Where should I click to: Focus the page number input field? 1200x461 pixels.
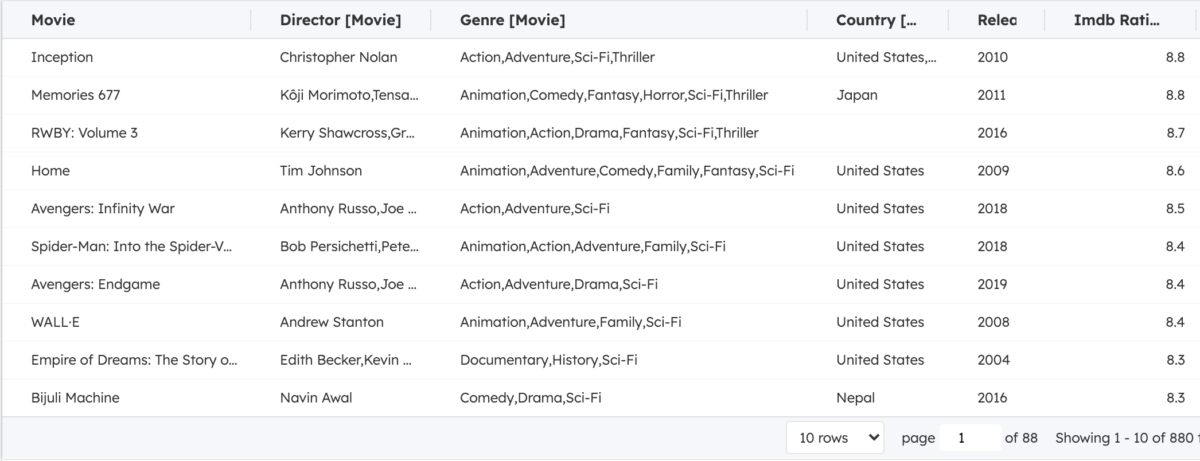coord(970,438)
